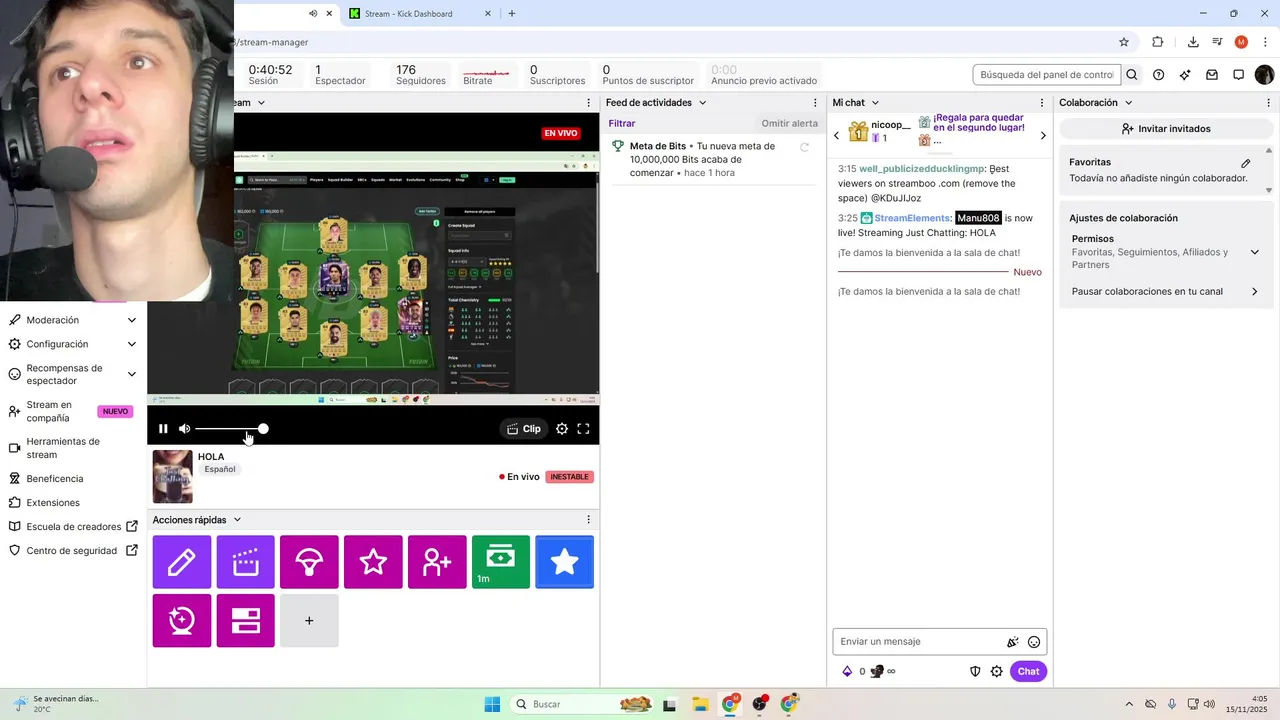Click the Colaboración favorites panel scrollbar

tap(1269, 170)
